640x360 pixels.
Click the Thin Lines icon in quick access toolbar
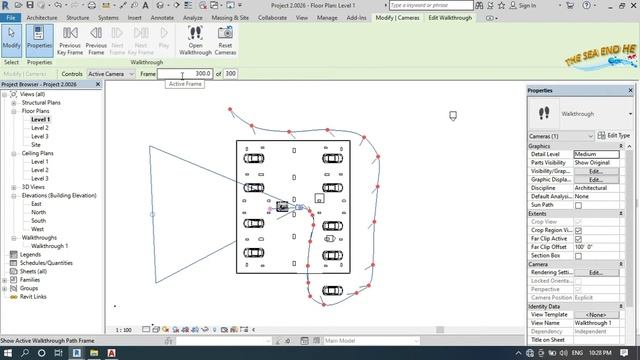(188, 5)
